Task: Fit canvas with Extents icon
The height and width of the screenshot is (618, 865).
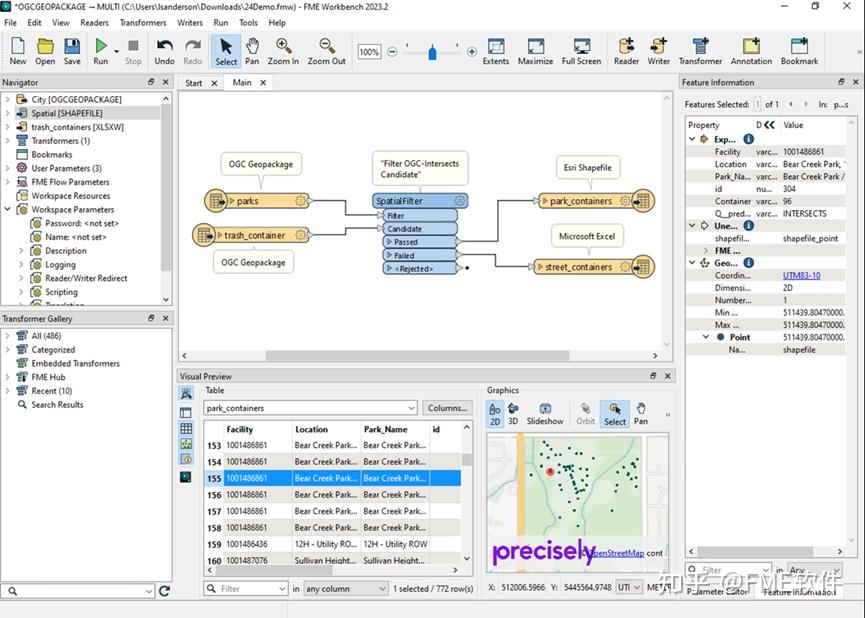Action: click(x=496, y=51)
